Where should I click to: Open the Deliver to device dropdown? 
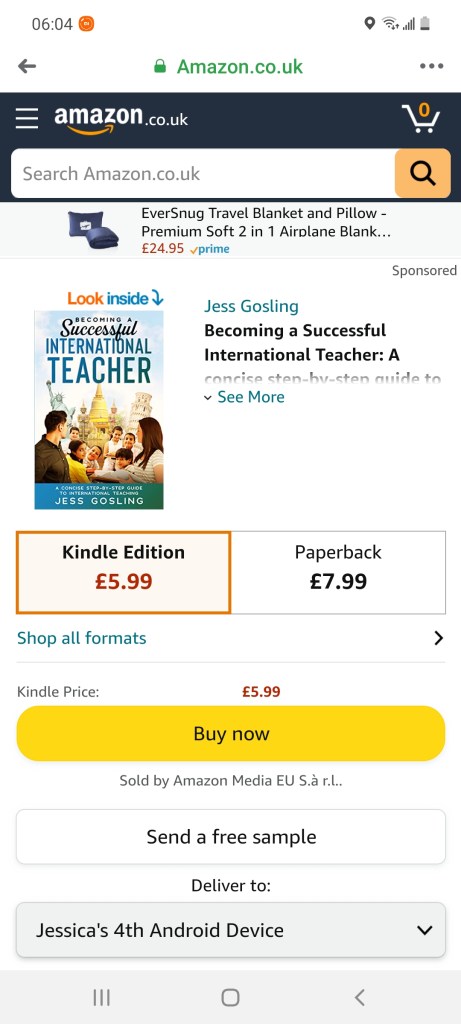click(230, 930)
